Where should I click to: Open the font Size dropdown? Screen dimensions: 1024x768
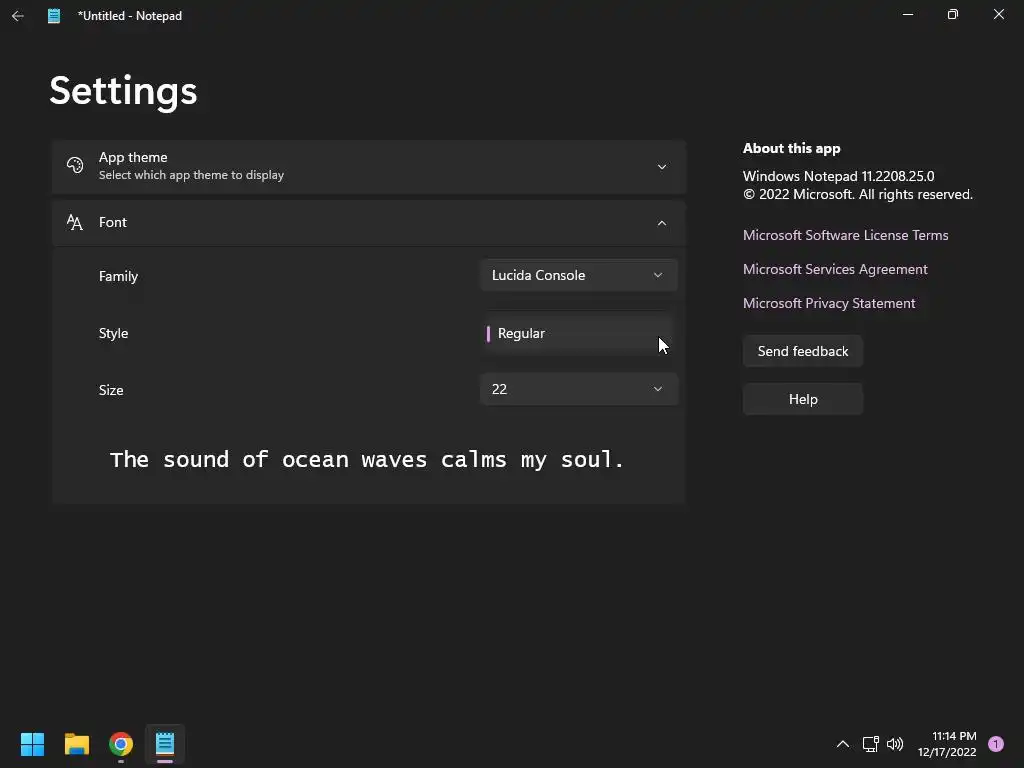click(579, 389)
